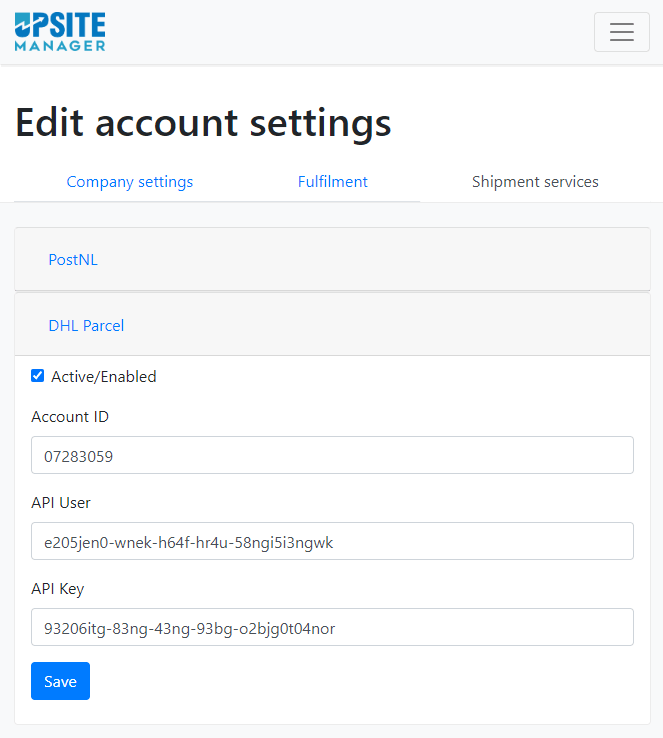Expand the PostNL section
The width and height of the screenshot is (663, 738).
click(x=73, y=260)
